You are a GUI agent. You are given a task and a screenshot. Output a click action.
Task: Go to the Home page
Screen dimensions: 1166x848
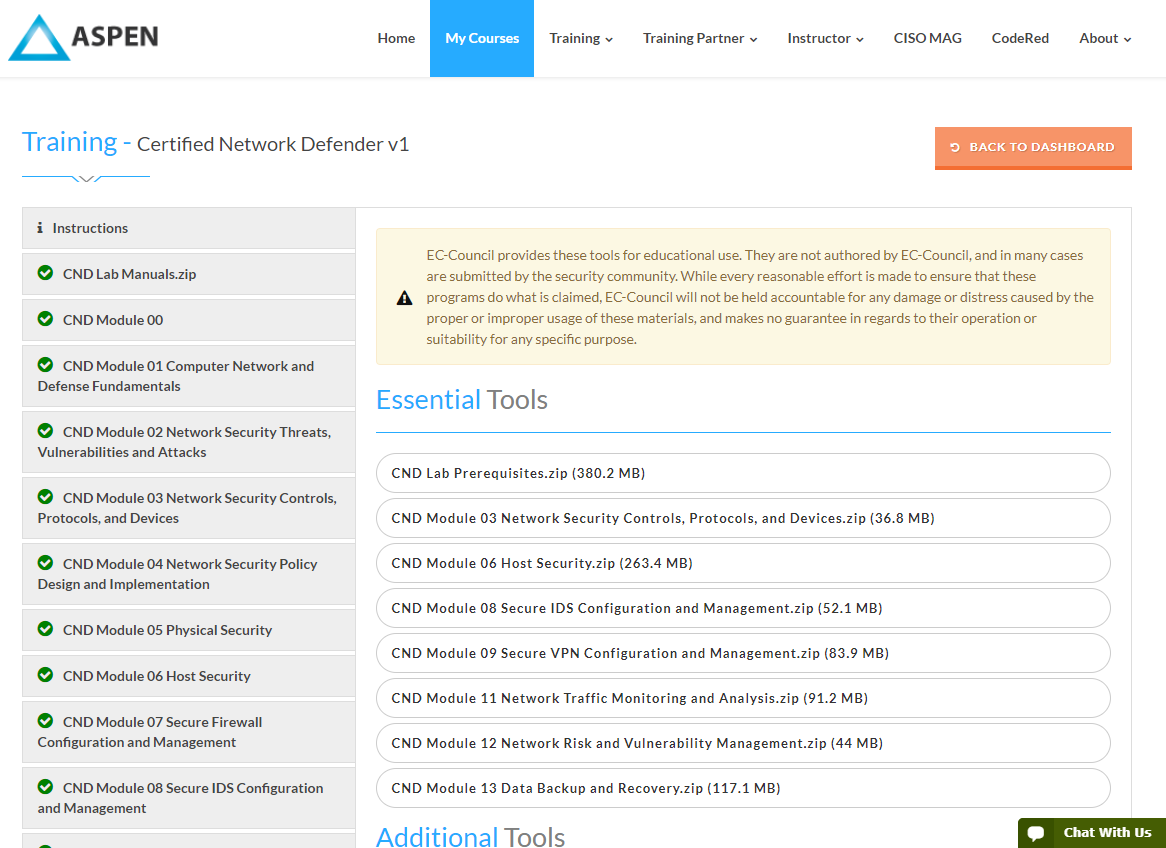pyautogui.click(x=396, y=39)
